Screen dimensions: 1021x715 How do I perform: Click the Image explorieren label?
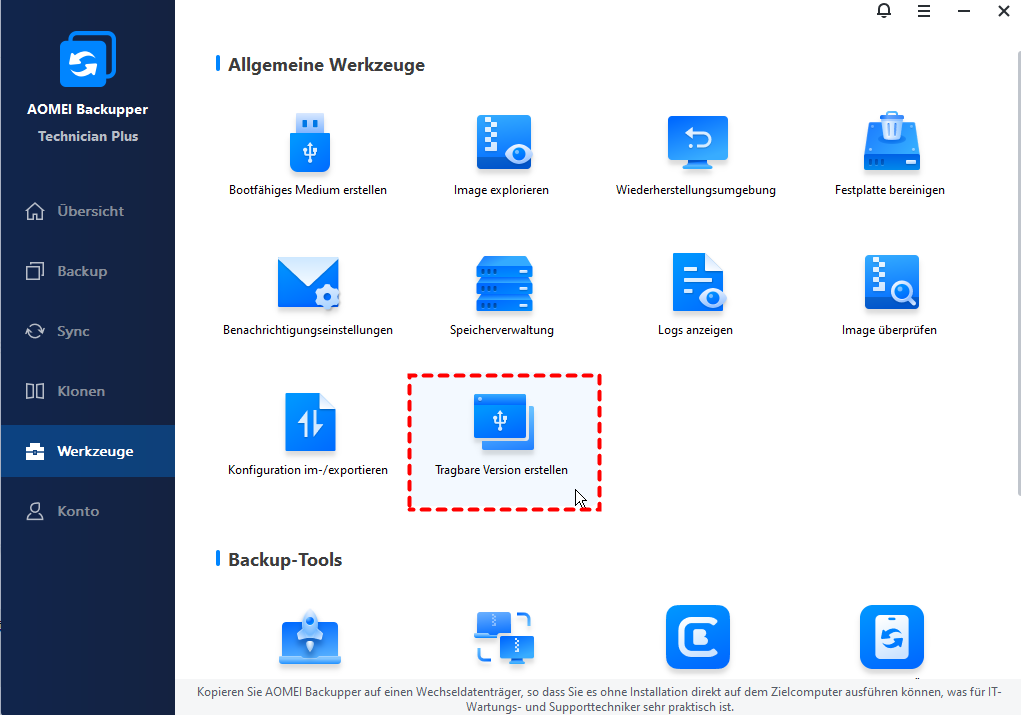pos(501,190)
